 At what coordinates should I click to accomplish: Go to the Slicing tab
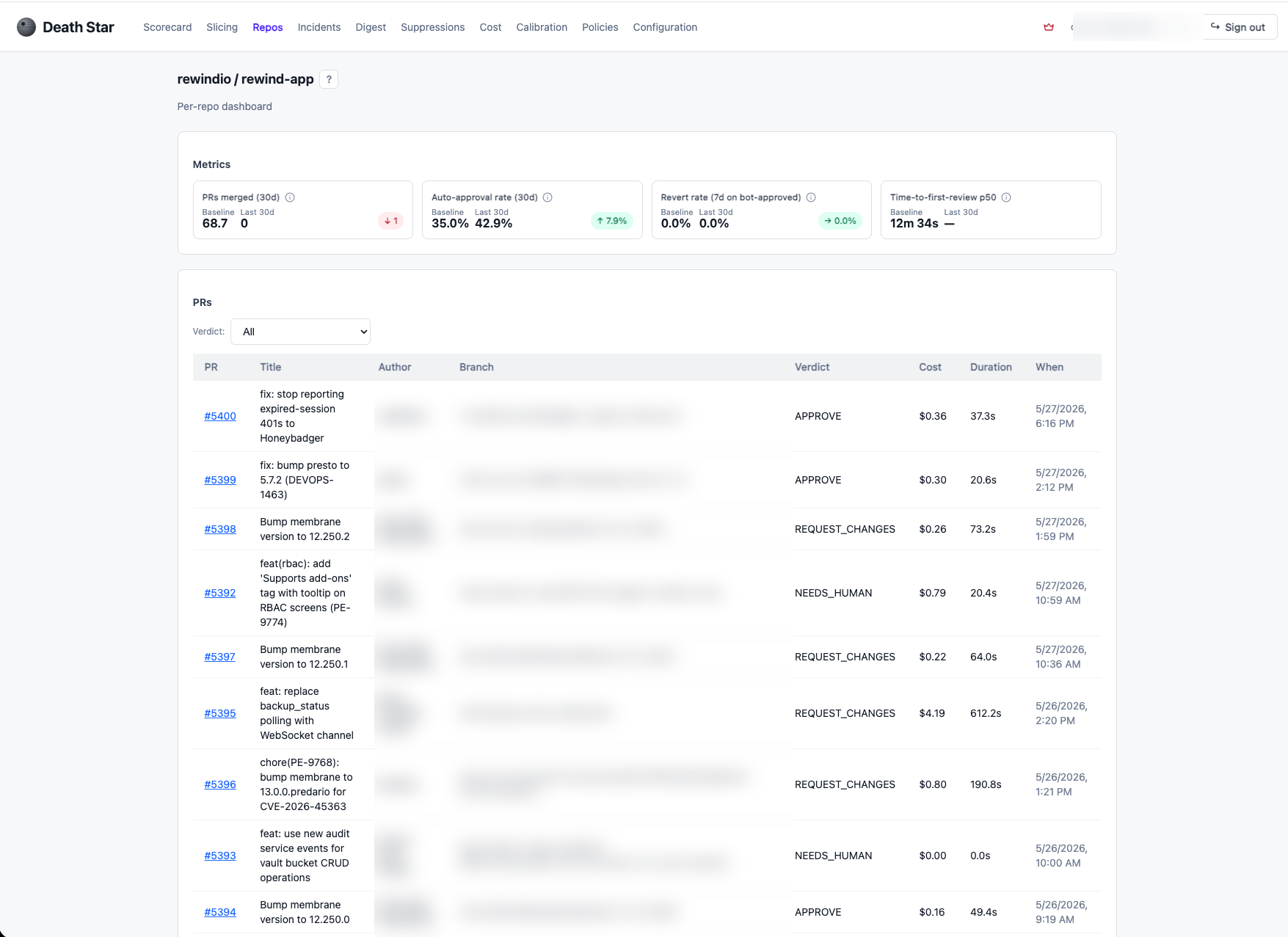click(x=222, y=27)
